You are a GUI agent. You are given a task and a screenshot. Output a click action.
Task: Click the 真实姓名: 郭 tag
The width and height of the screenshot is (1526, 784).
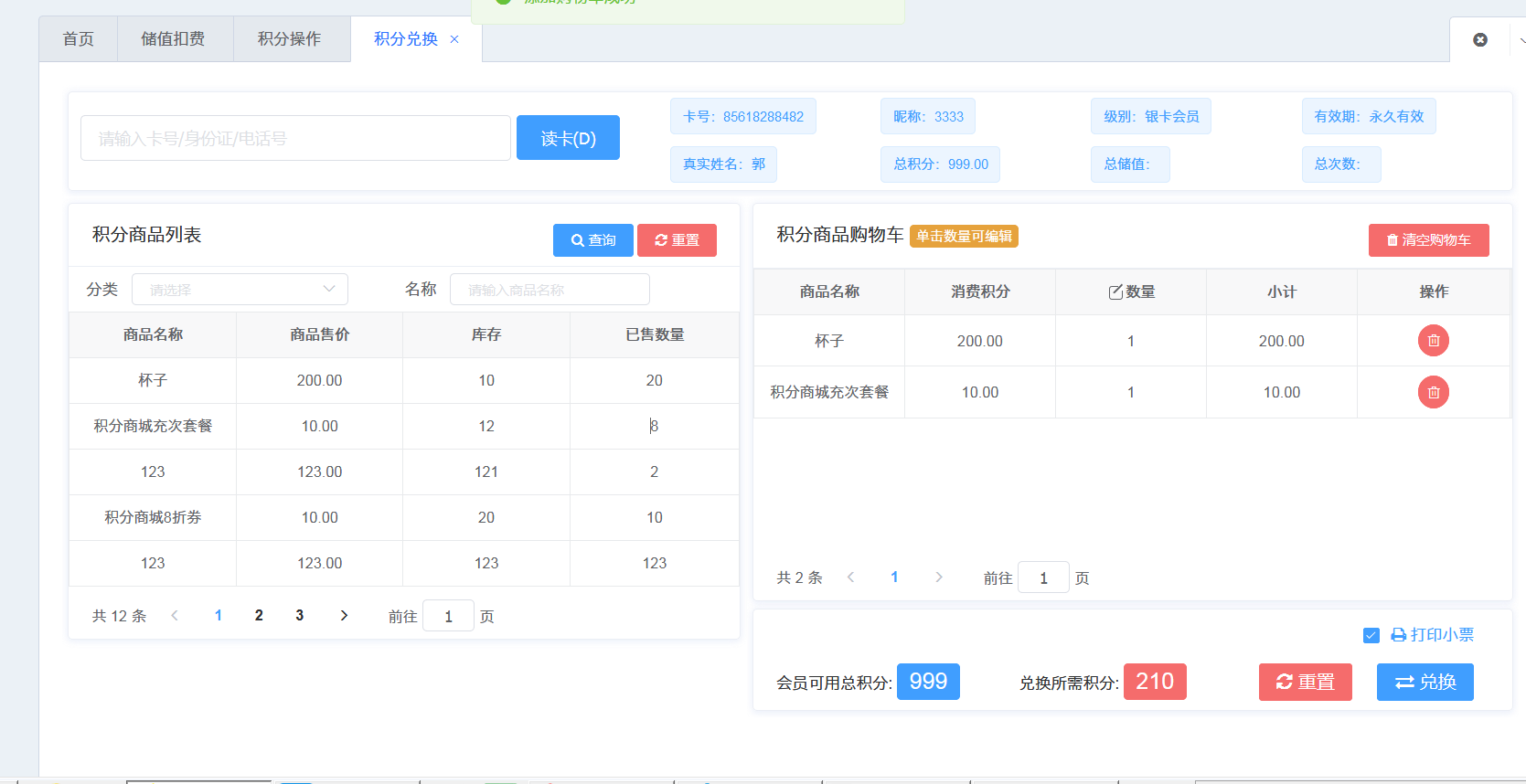pos(723,164)
